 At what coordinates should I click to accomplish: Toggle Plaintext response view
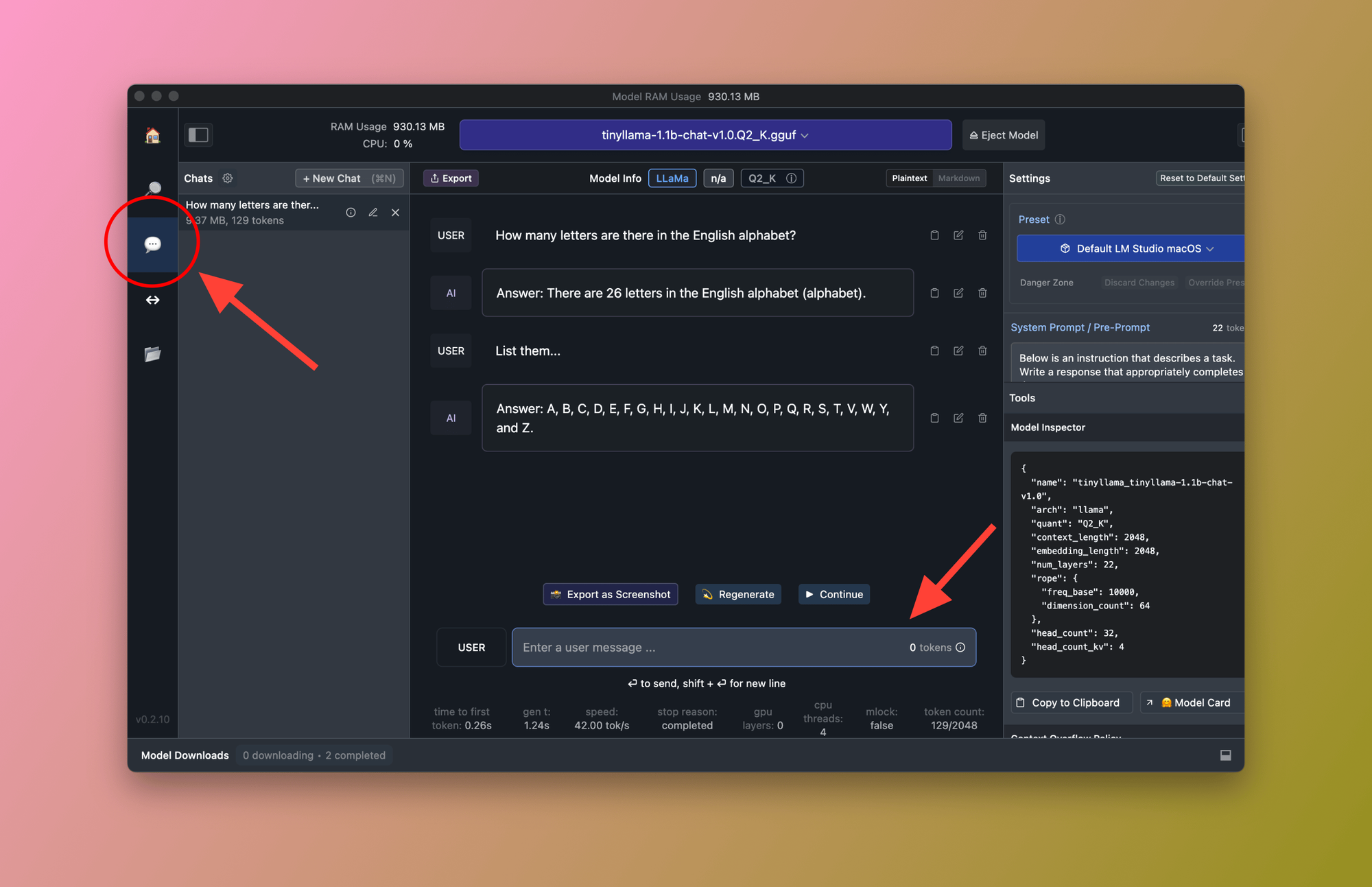pos(906,178)
